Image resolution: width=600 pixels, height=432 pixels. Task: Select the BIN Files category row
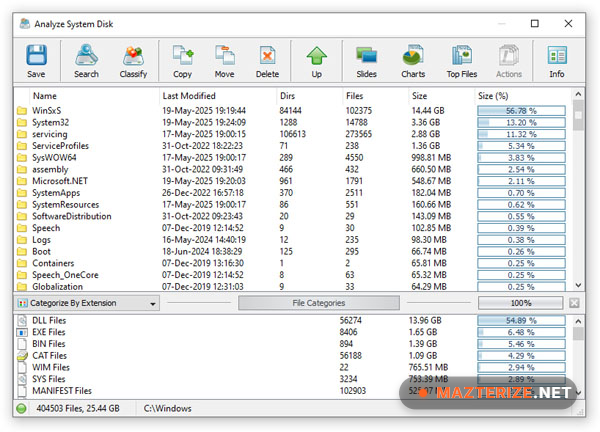click(x=292, y=344)
